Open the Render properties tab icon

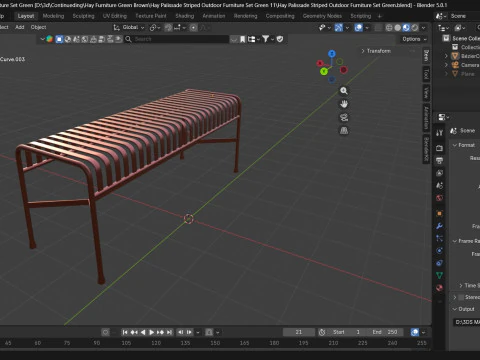(x=439, y=148)
